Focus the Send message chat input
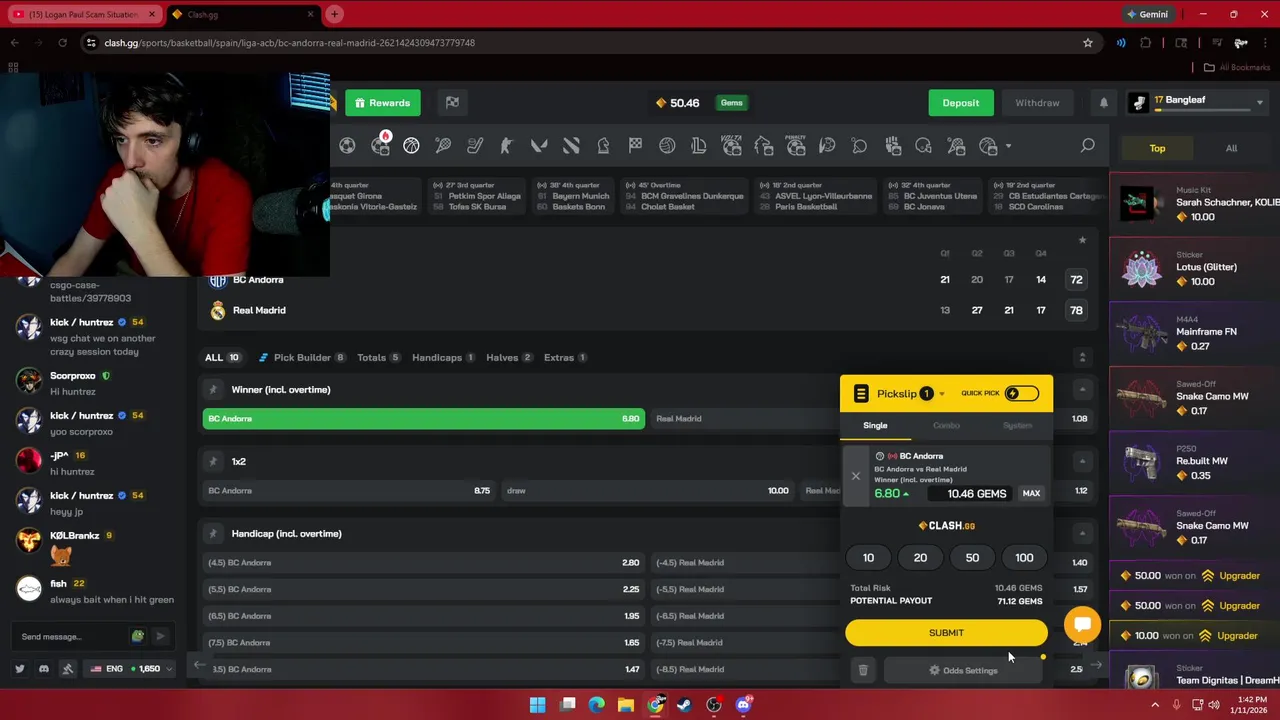 (x=72, y=636)
